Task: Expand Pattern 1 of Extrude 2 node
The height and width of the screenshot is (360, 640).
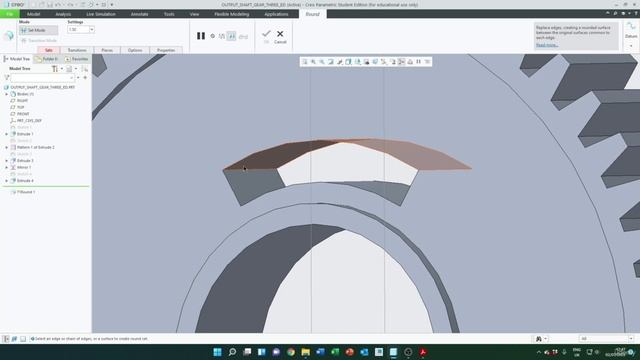Action: click(7, 147)
